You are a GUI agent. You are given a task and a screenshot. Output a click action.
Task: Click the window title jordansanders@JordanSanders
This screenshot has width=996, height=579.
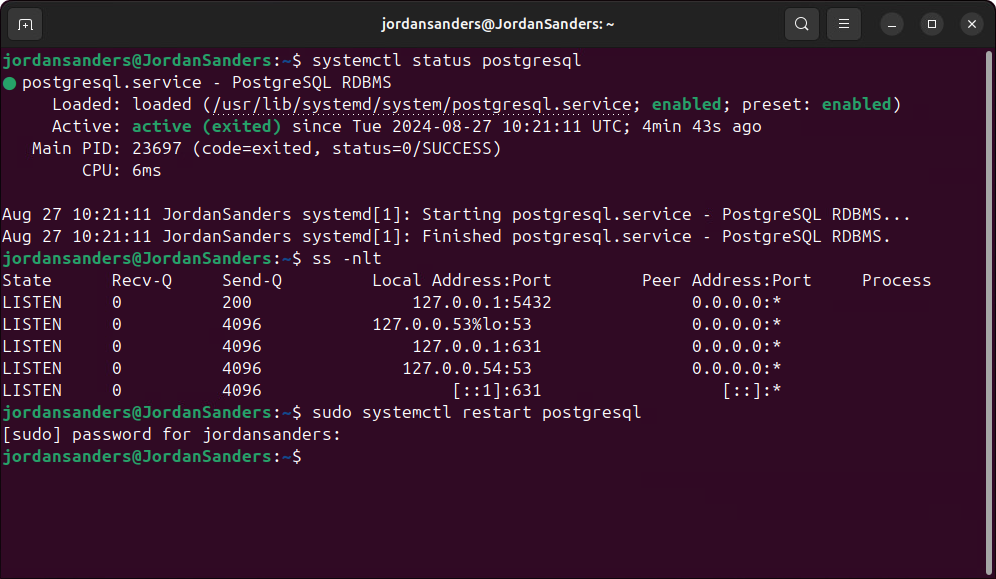pos(497,23)
